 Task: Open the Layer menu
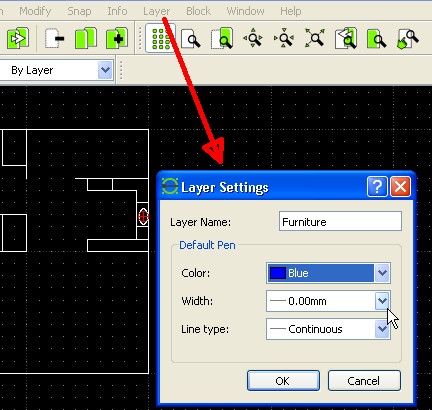point(157,11)
